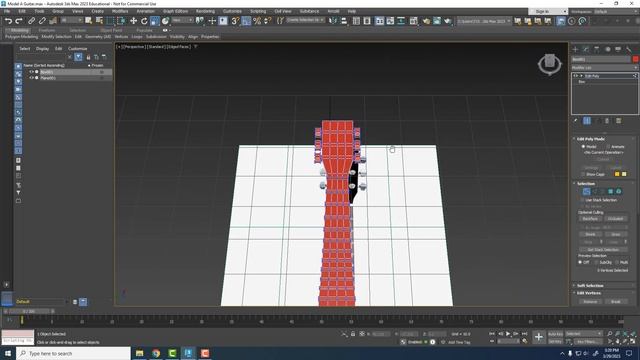Toggle visibility eye of Plane001 in explorer
This screenshot has height=360, width=640.
(31, 78)
